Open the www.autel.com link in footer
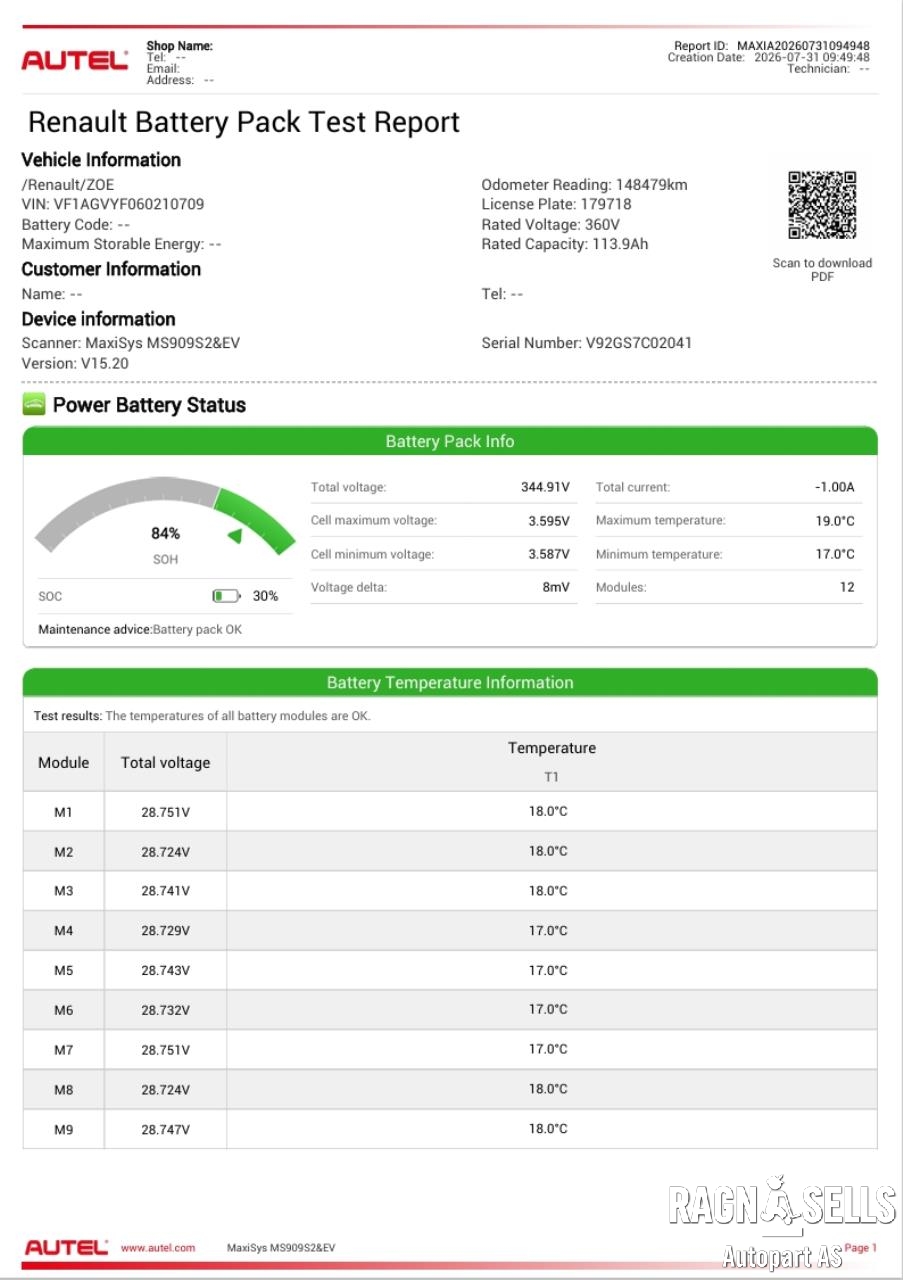The height and width of the screenshot is (1280, 903). pos(158,1248)
